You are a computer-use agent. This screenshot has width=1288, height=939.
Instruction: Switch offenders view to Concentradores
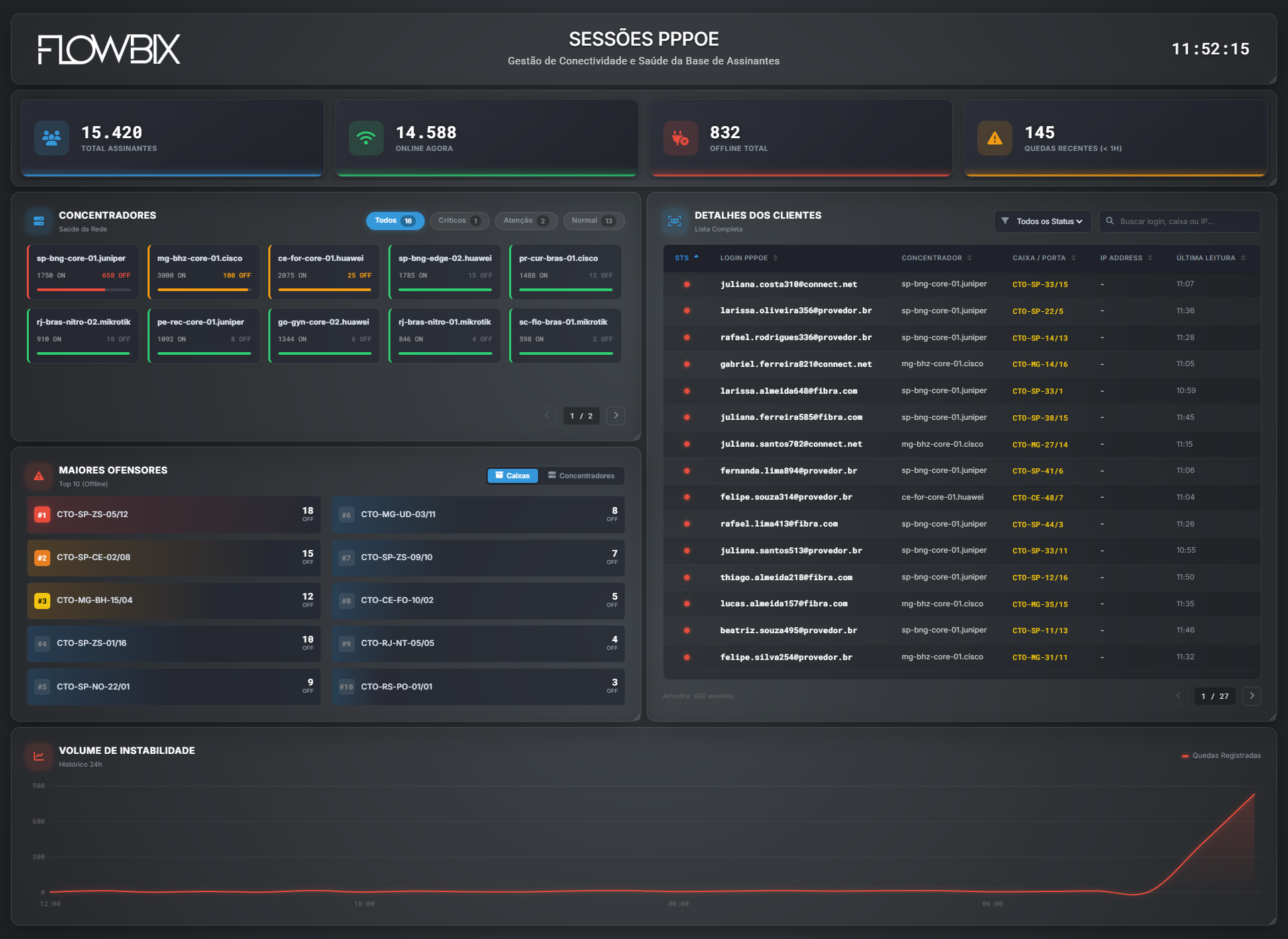581,476
